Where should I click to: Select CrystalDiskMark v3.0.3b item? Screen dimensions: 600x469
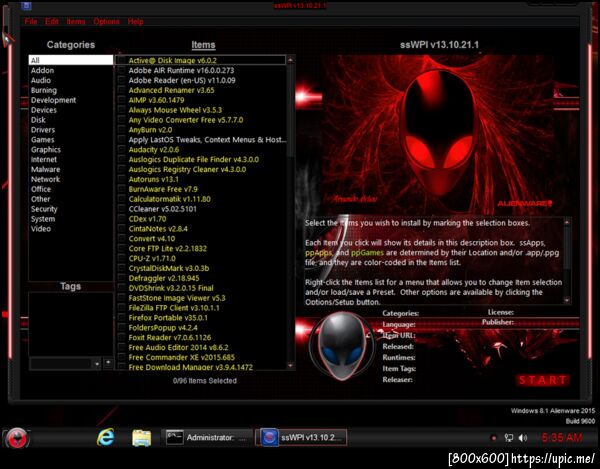[x=169, y=268]
